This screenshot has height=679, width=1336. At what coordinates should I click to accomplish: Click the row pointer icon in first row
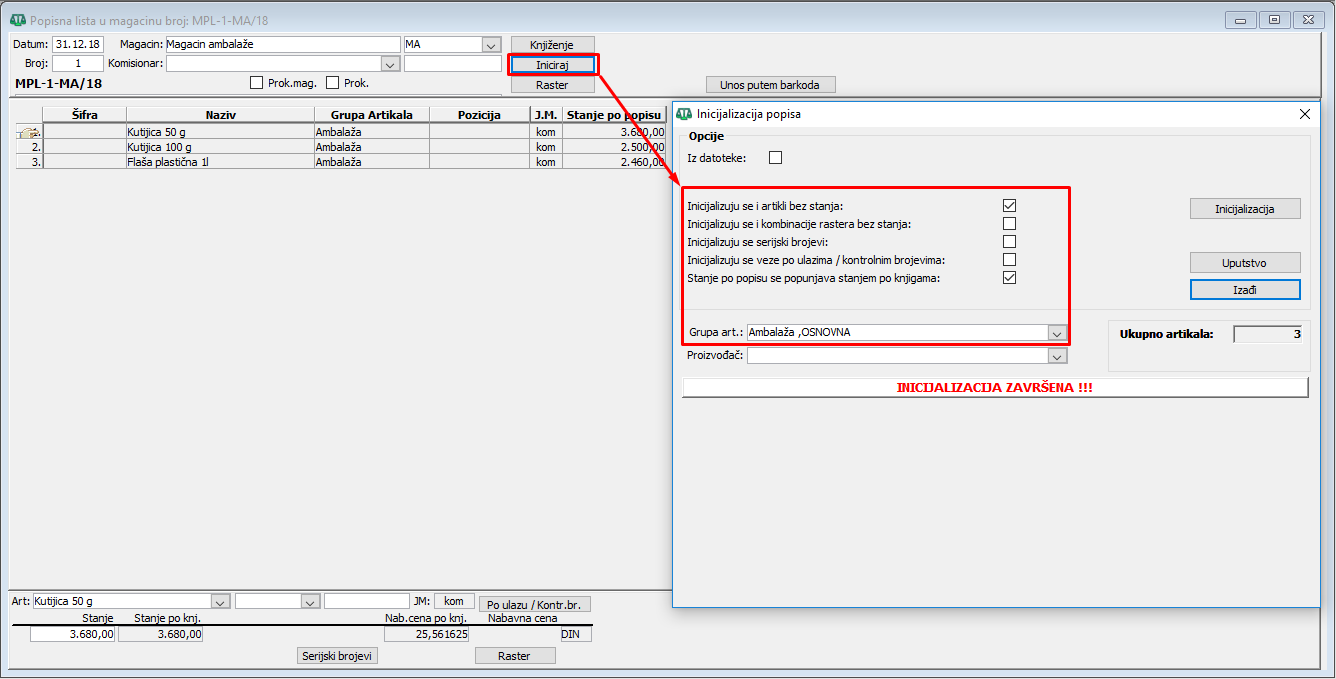[x=29, y=132]
